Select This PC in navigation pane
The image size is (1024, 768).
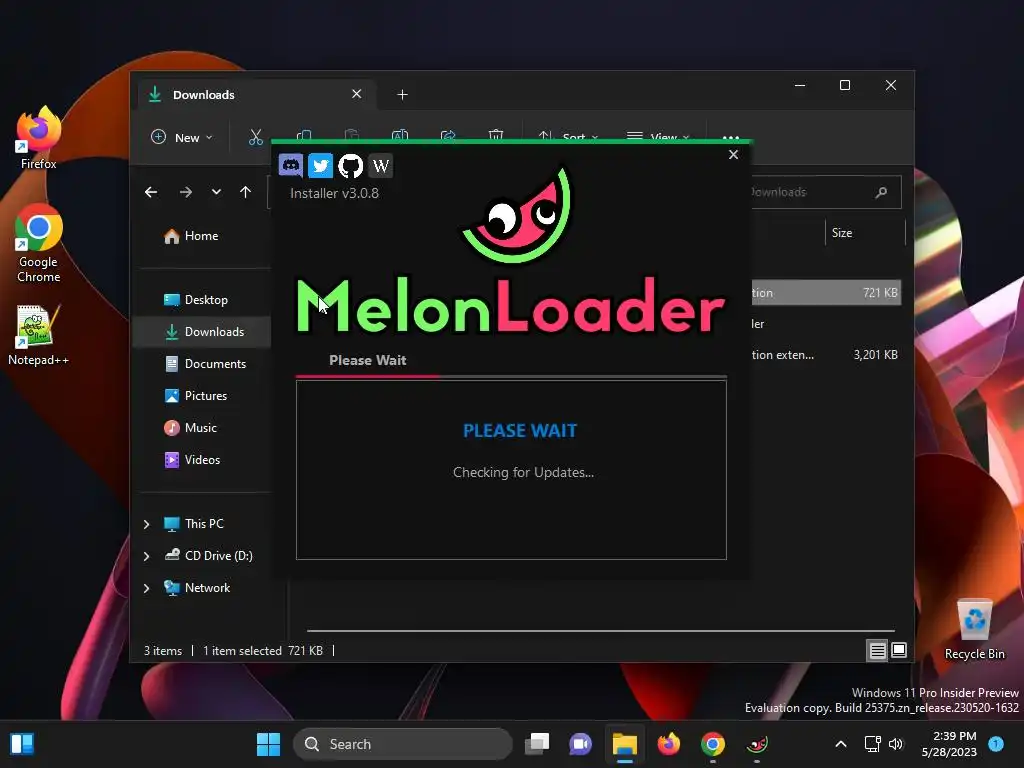pos(194,524)
